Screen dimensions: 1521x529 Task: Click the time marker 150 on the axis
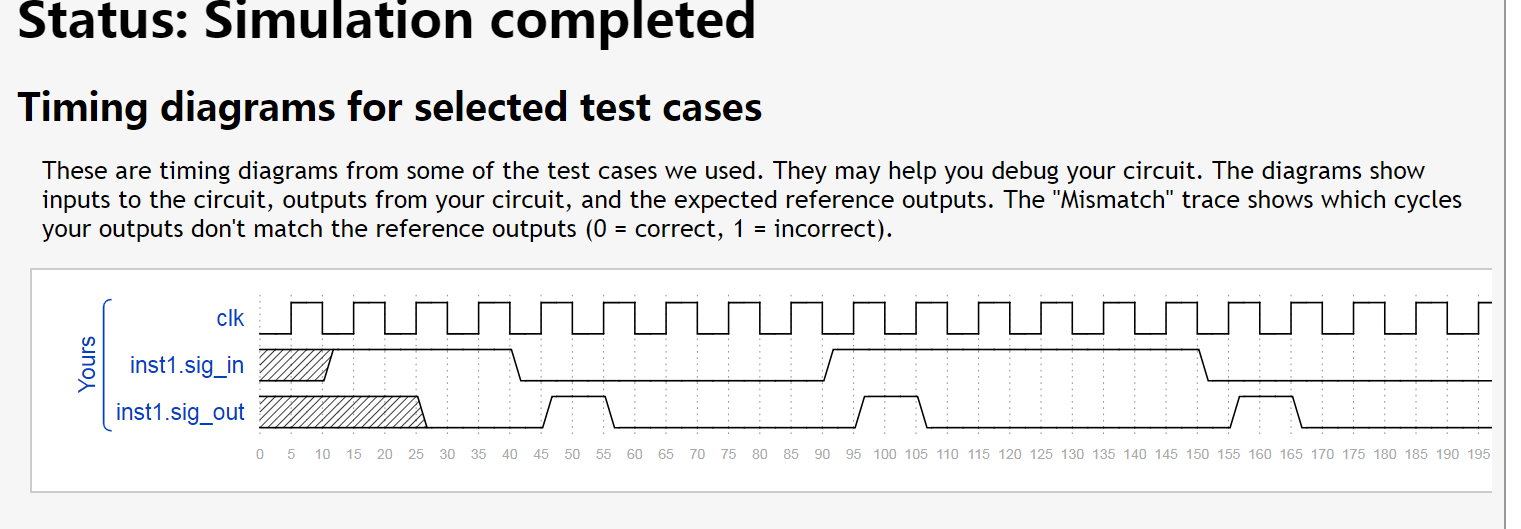pos(1198,454)
